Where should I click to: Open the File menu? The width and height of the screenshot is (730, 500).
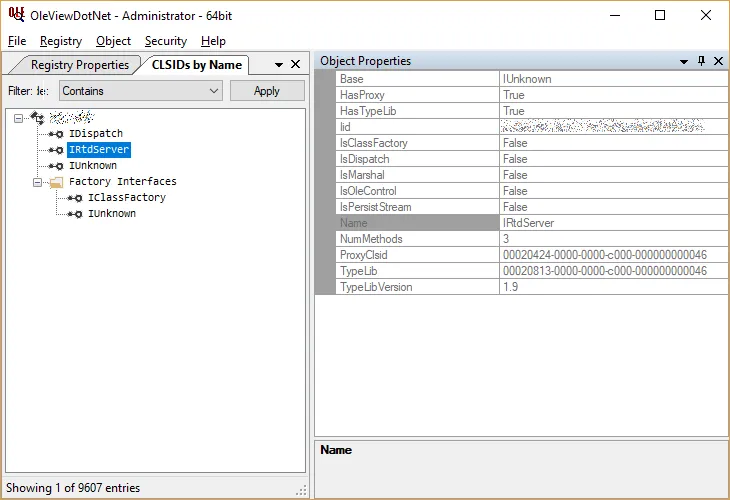click(17, 41)
